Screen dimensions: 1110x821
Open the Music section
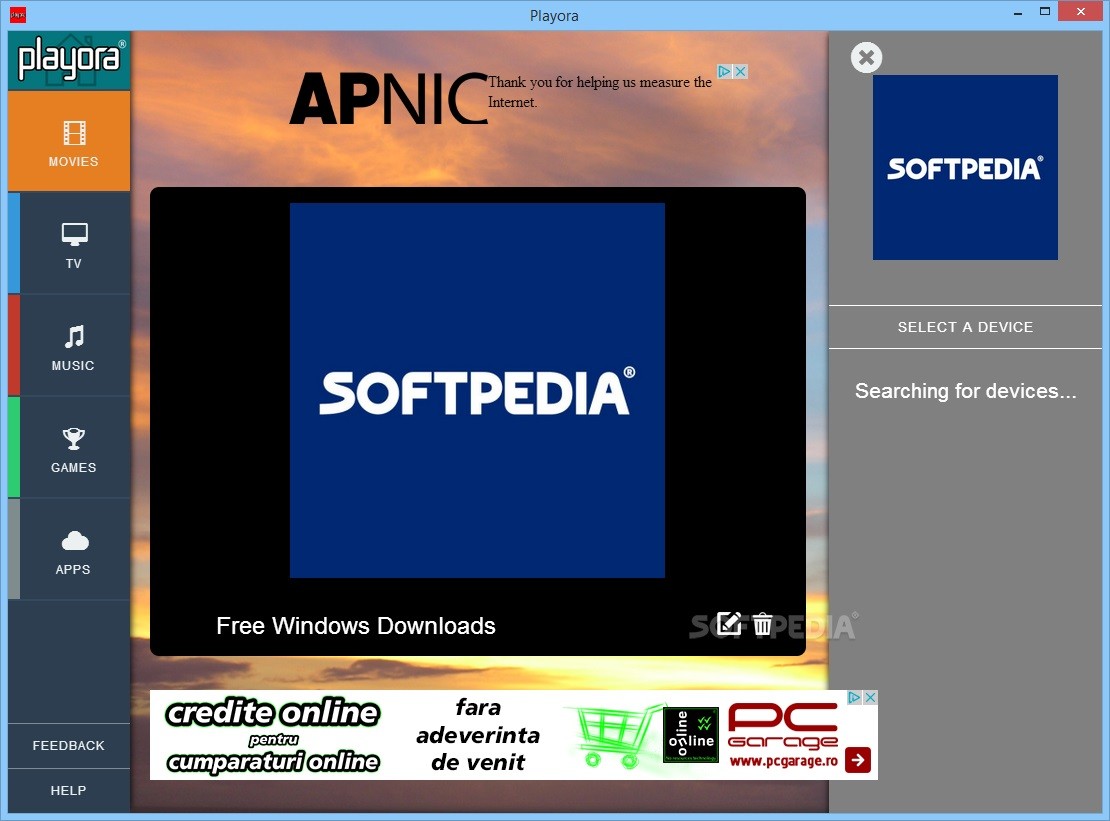click(x=69, y=345)
